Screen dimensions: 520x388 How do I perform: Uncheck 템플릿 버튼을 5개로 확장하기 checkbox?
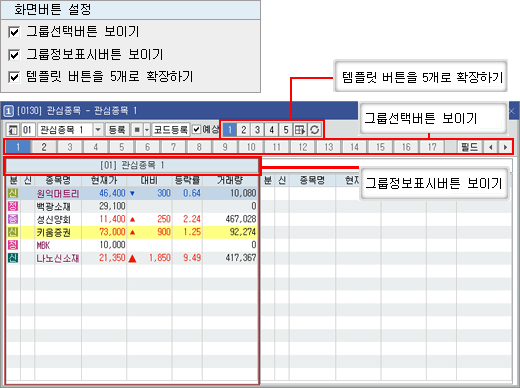(x=14, y=77)
